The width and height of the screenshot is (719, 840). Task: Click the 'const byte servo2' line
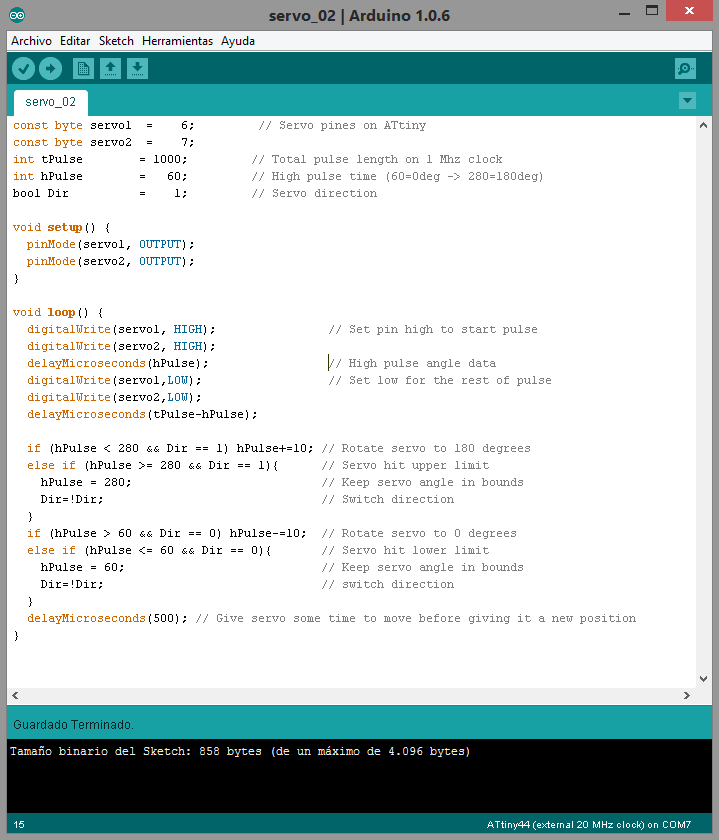pos(103,142)
